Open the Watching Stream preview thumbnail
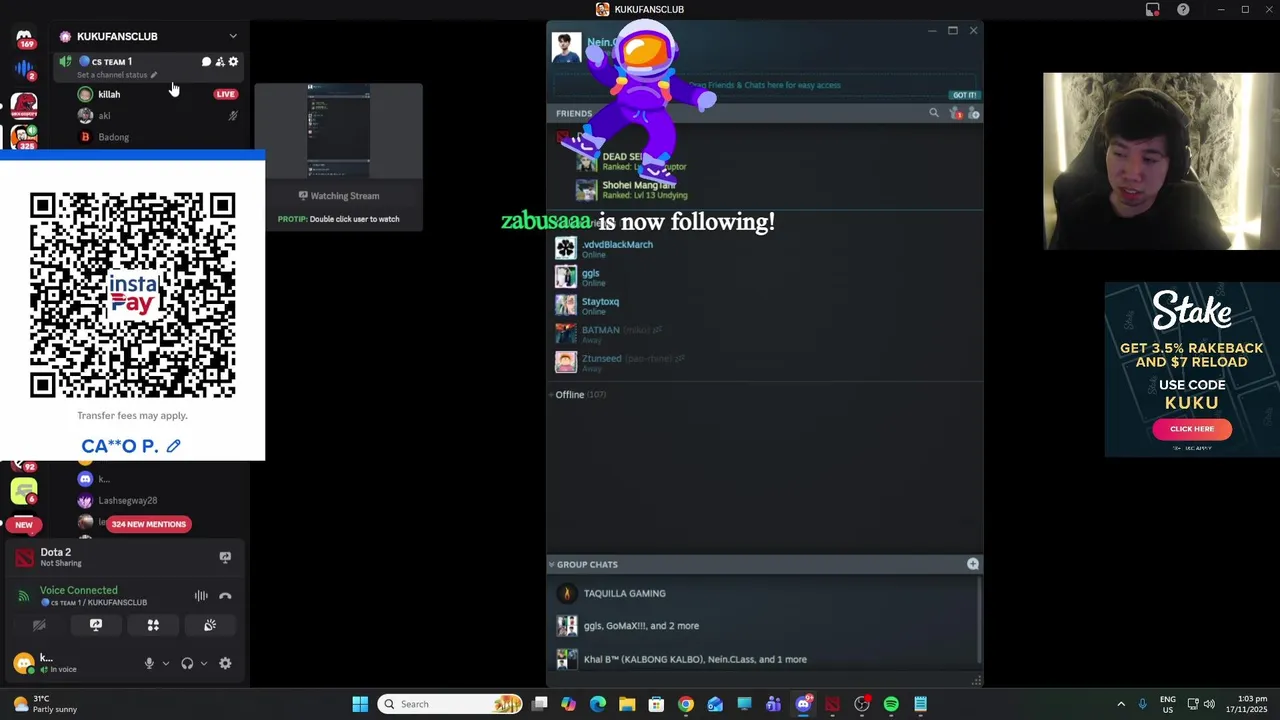Image resolution: width=1280 pixels, height=720 pixels. pos(338,133)
